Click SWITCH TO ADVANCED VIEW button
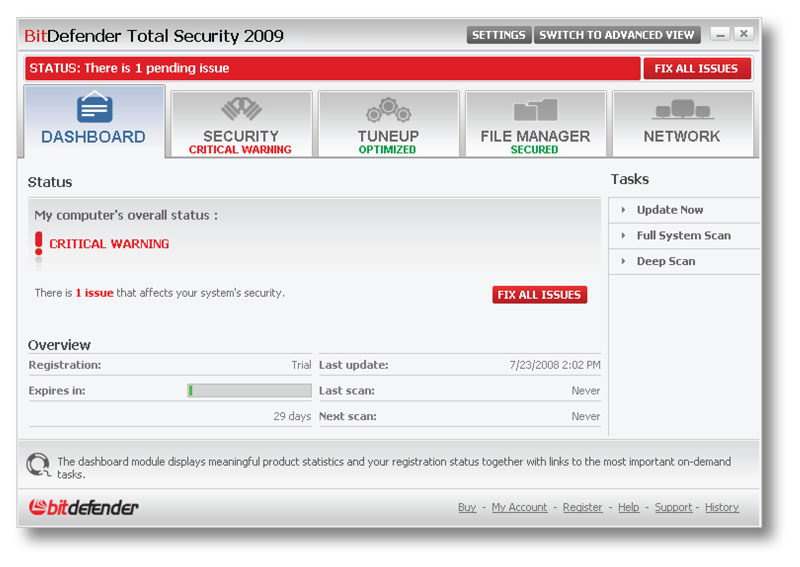The image size is (800, 567). (617, 35)
